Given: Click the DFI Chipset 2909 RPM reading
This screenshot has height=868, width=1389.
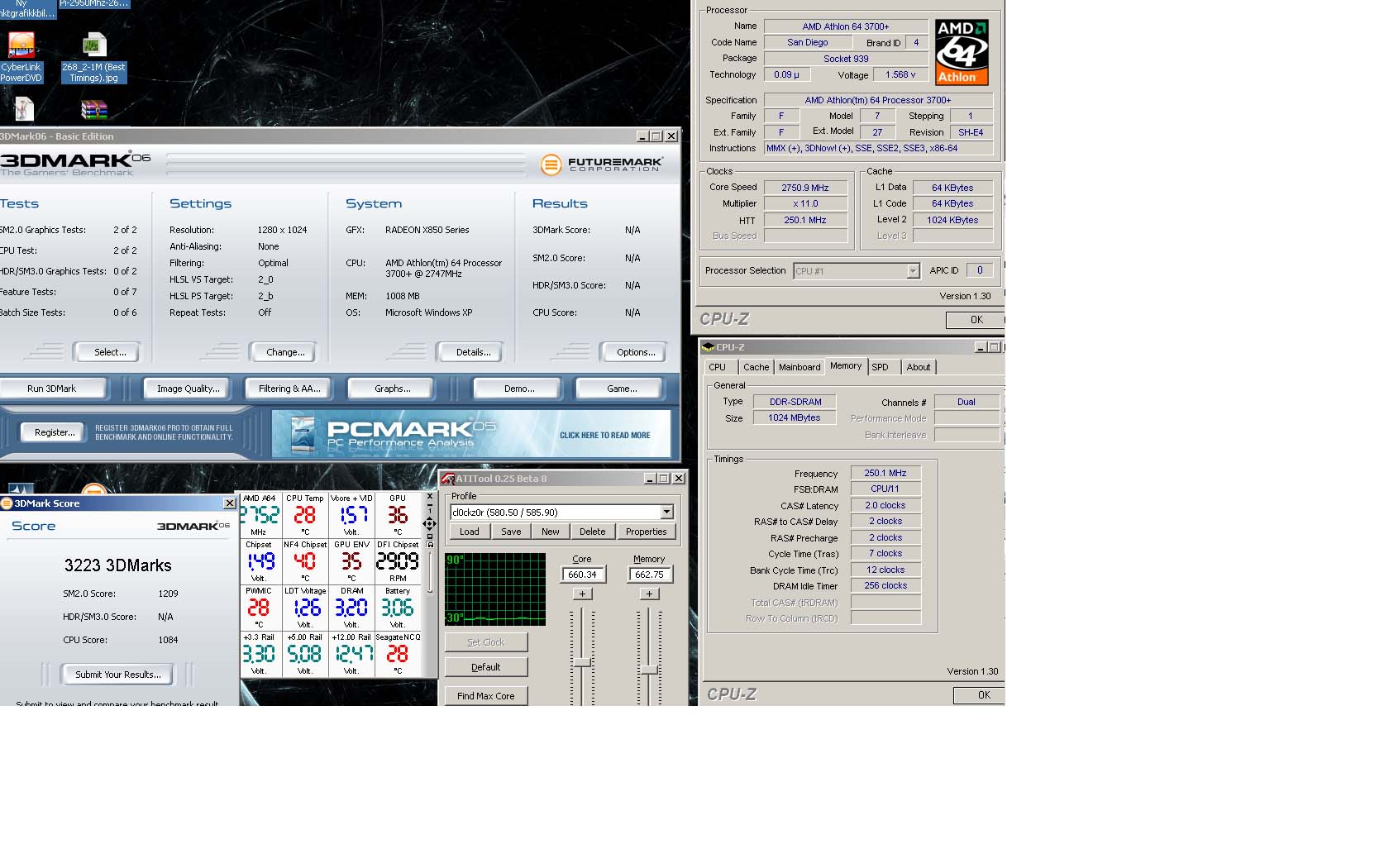Looking at the screenshot, I should click(398, 561).
